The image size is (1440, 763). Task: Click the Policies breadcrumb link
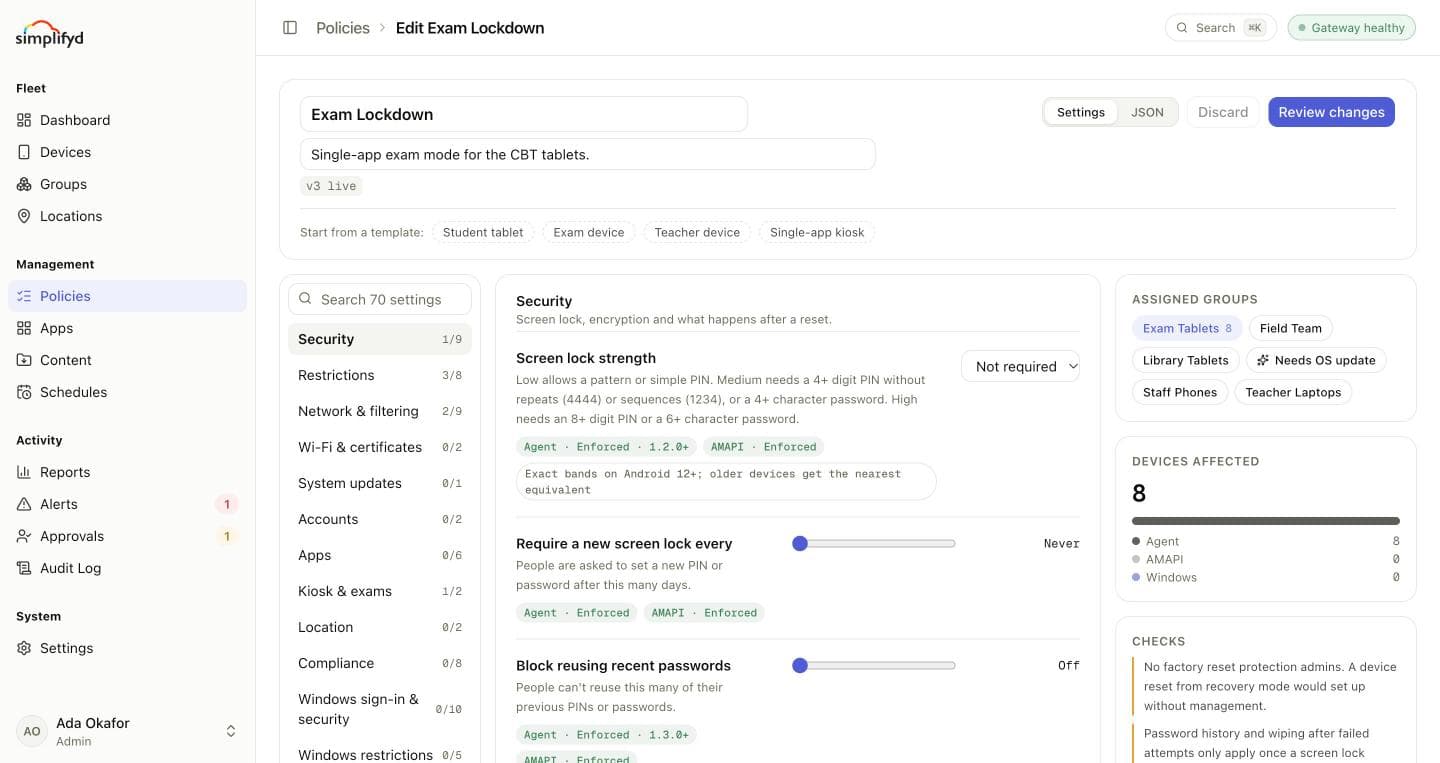point(343,28)
